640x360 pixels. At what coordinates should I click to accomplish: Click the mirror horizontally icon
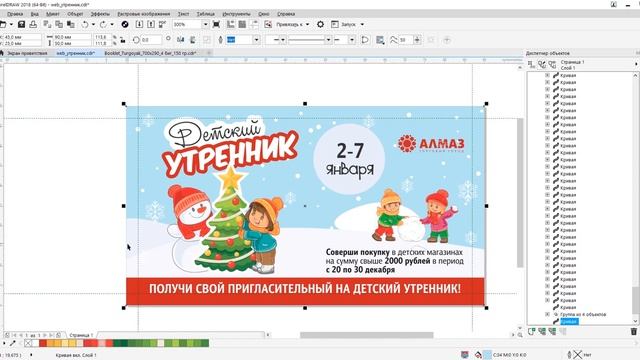tap(181, 40)
